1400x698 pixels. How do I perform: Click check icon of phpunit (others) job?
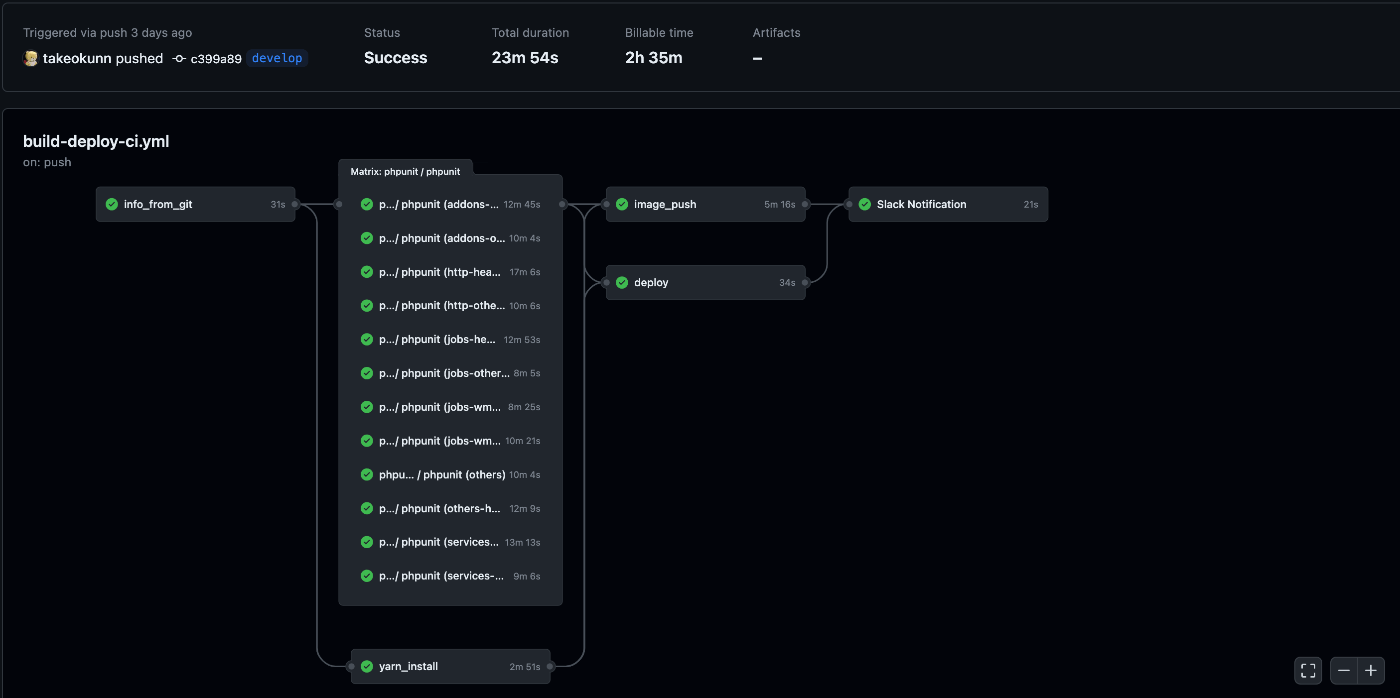(367, 474)
